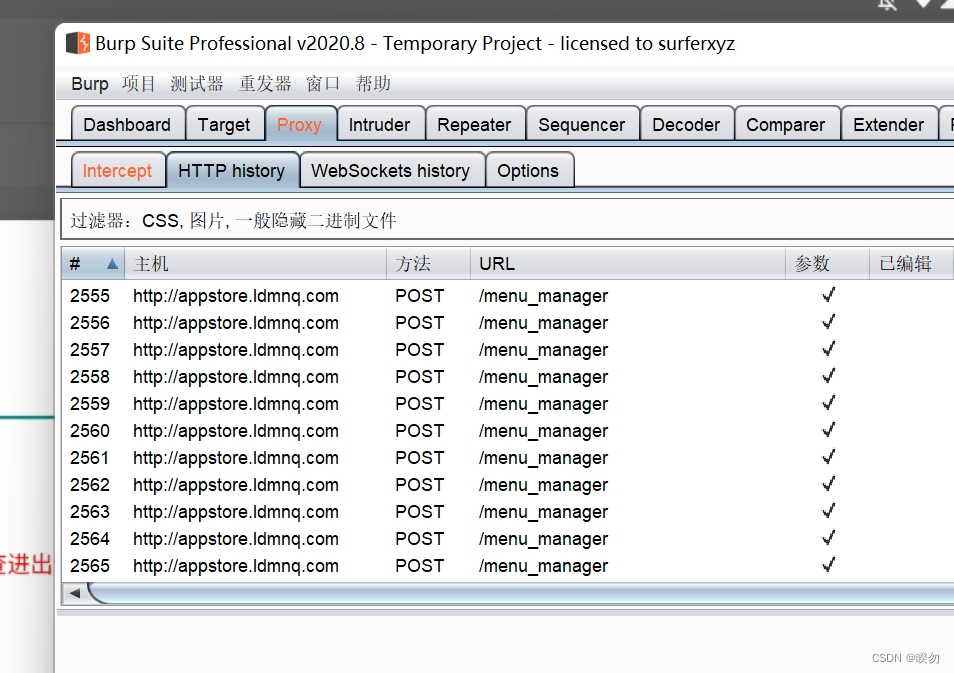Screen dimensions: 954x673
Task: Open the 测试器 menu
Action: (x=197, y=83)
